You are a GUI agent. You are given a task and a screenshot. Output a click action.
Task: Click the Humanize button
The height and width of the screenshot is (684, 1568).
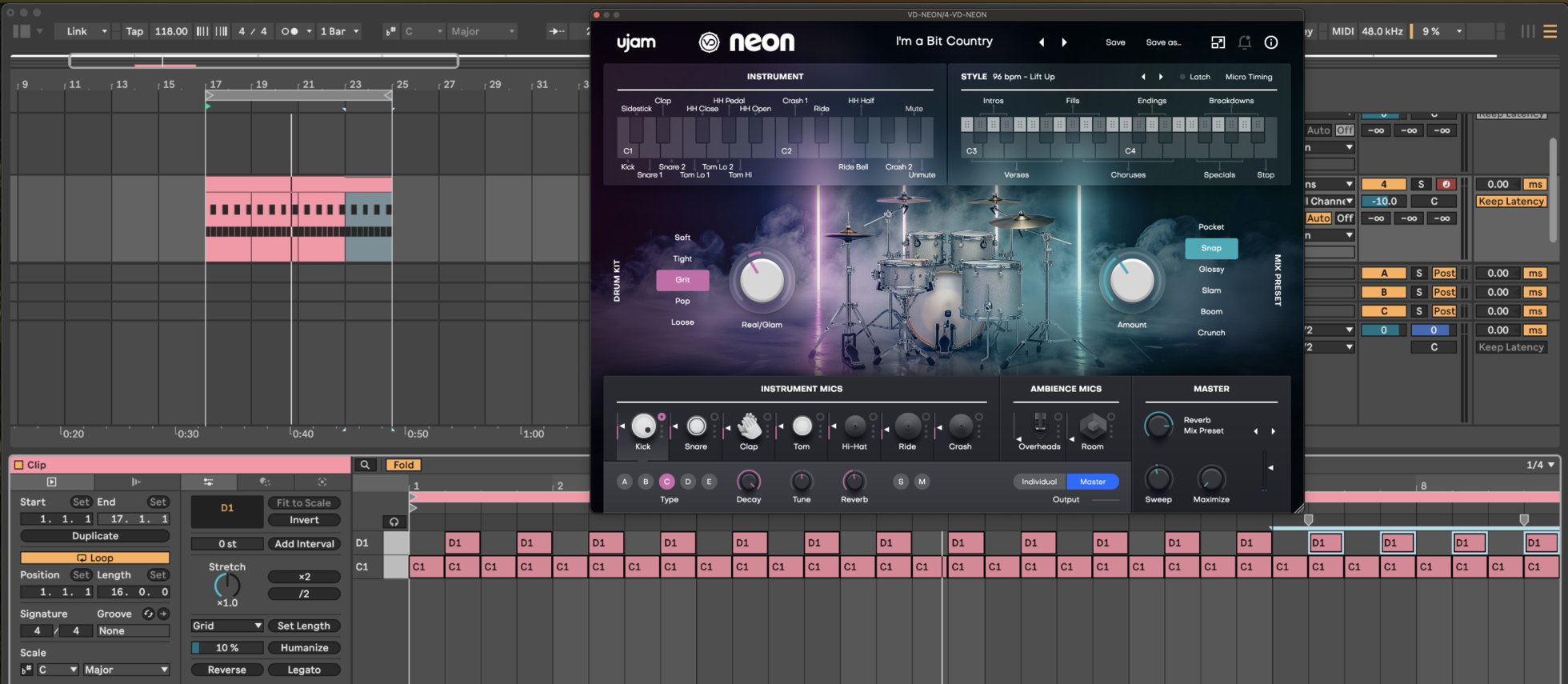[304, 648]
